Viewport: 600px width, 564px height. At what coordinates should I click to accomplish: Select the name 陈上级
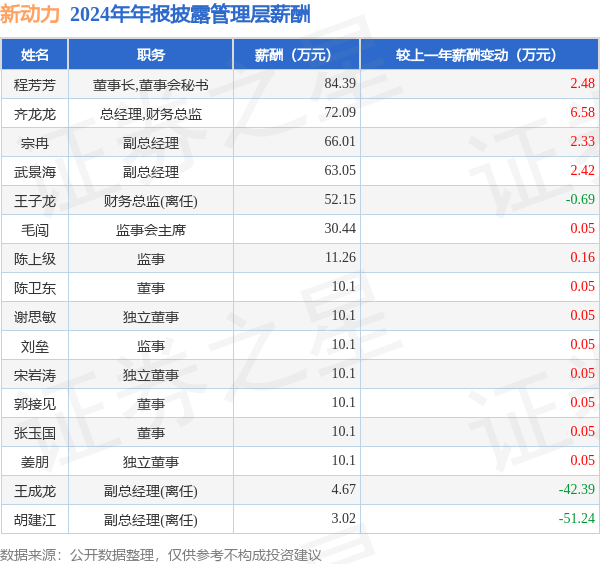[x=35, y=259]
